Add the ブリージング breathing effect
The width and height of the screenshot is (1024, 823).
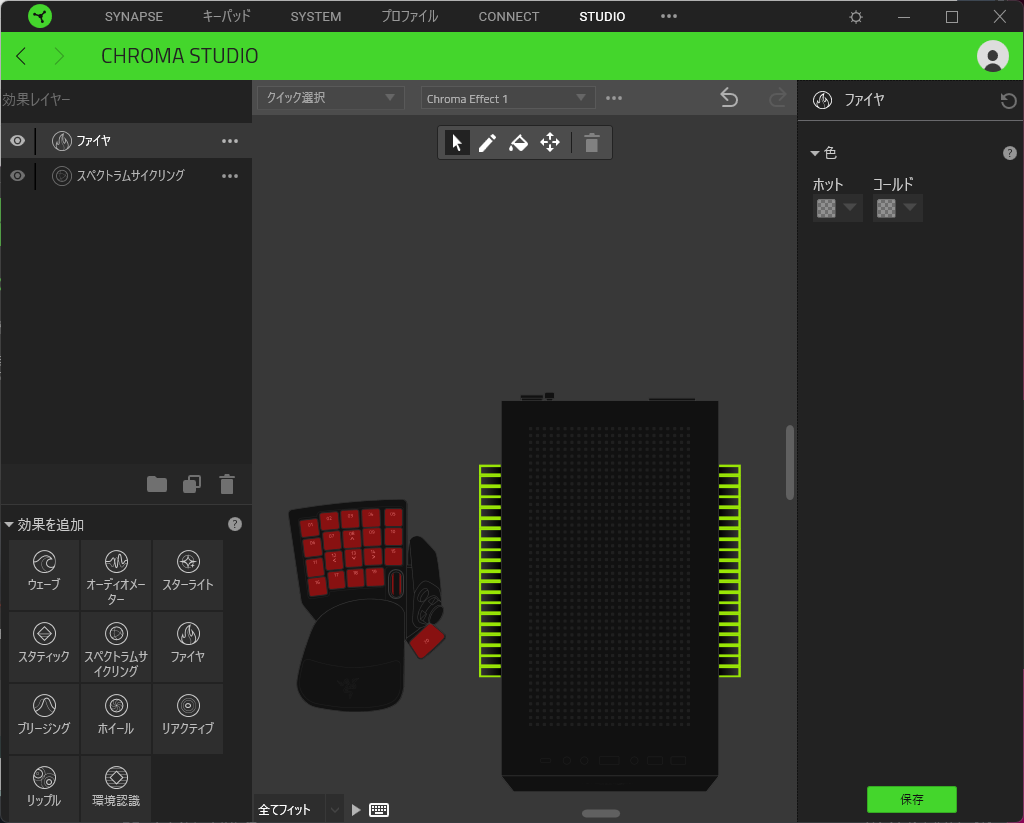pos(44,718)
